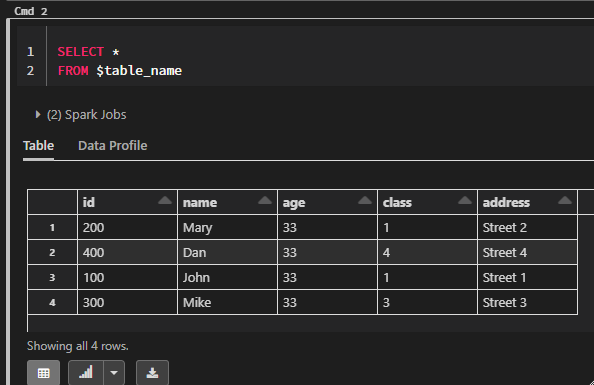Click cell containing Mary

227,227
